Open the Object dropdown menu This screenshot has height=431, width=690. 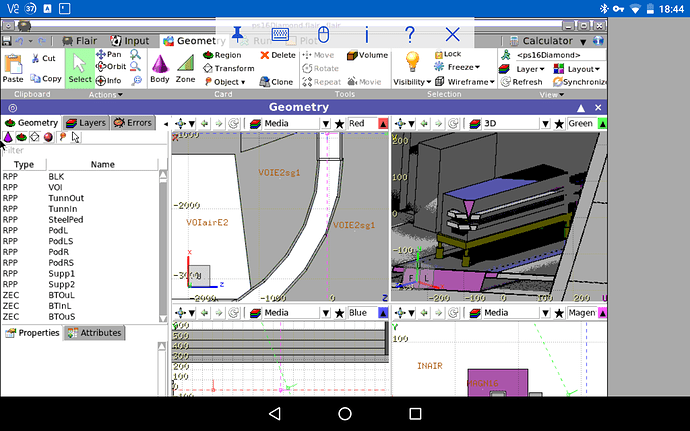coord(224,82)
